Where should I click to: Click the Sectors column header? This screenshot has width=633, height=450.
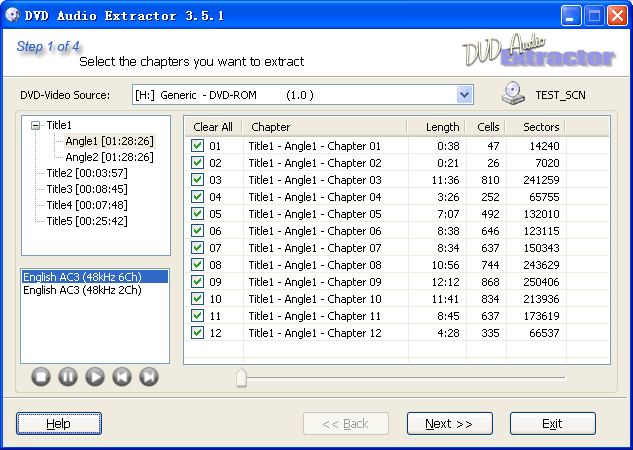pyautogui.click(x=536, y=127)
